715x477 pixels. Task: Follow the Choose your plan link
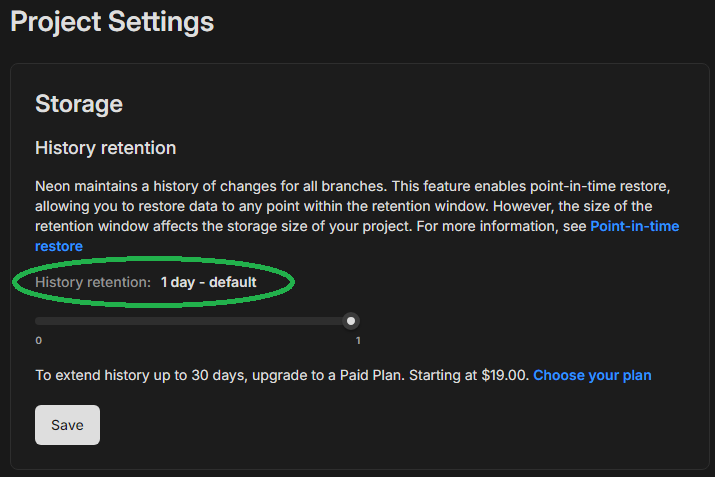click(592, 376)
